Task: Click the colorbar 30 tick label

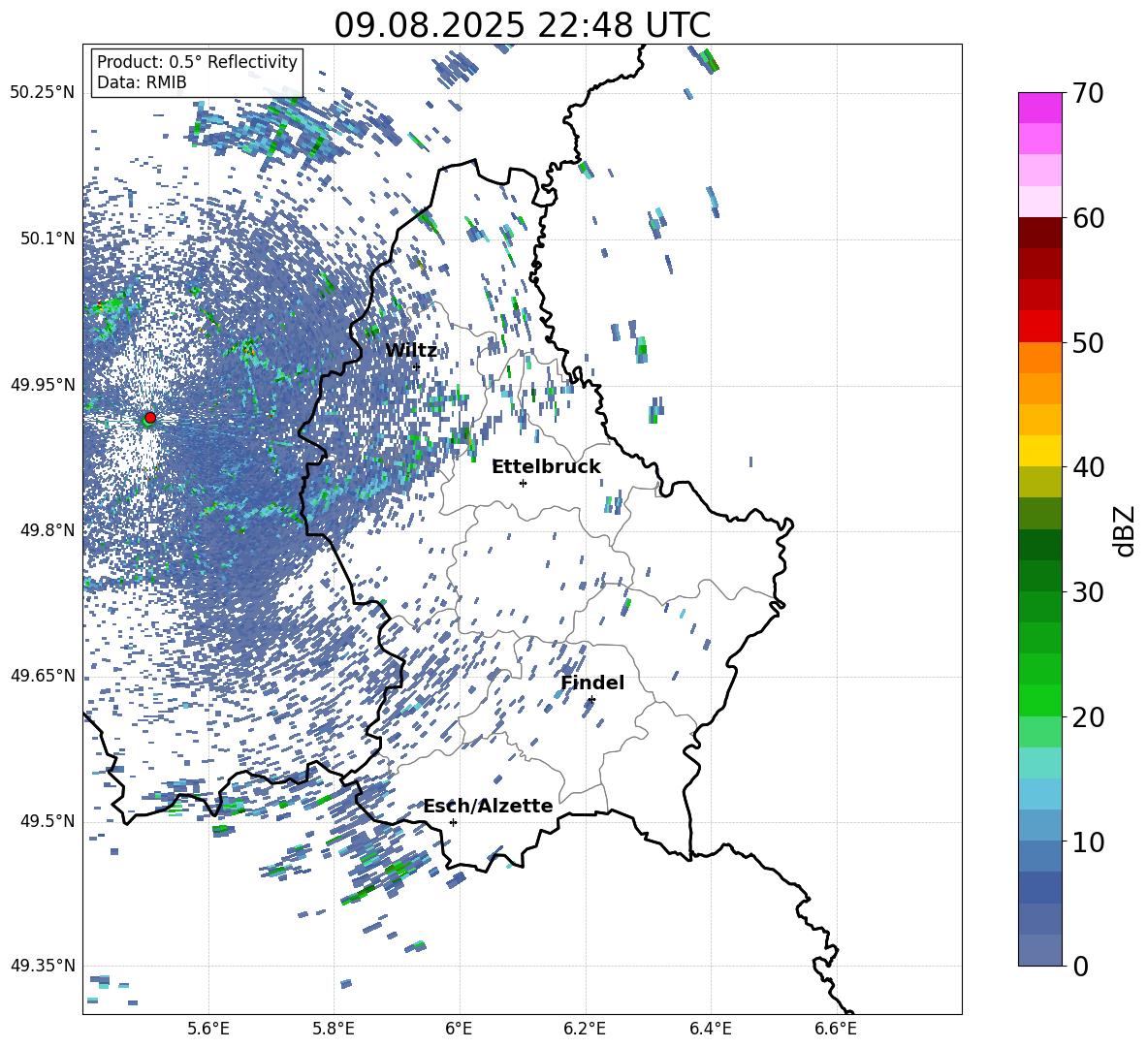Action: [1088, 592]
